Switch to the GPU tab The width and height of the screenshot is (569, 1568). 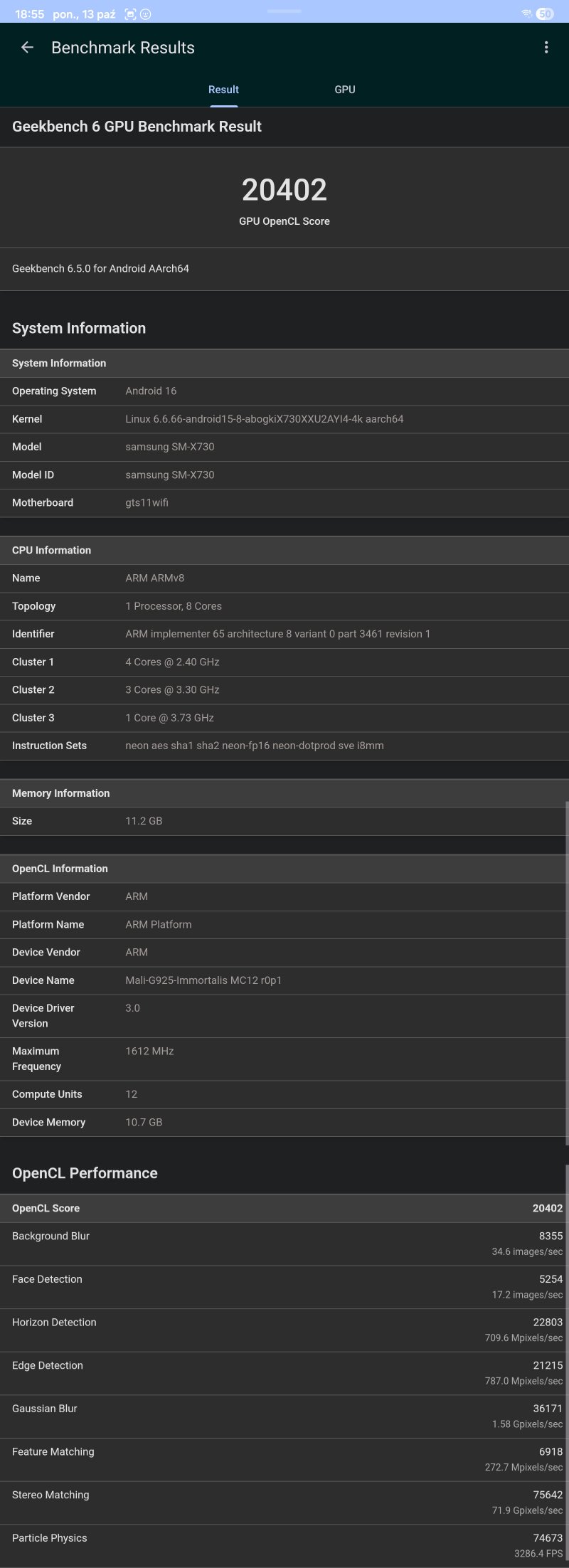coord(345,90)
